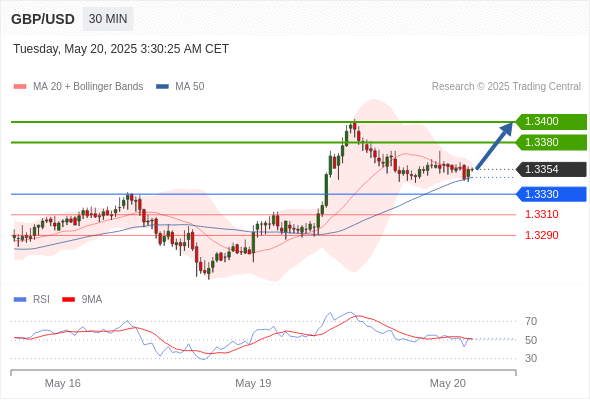Select the 1.3400 green resistance tag

(x=551, y=122)
